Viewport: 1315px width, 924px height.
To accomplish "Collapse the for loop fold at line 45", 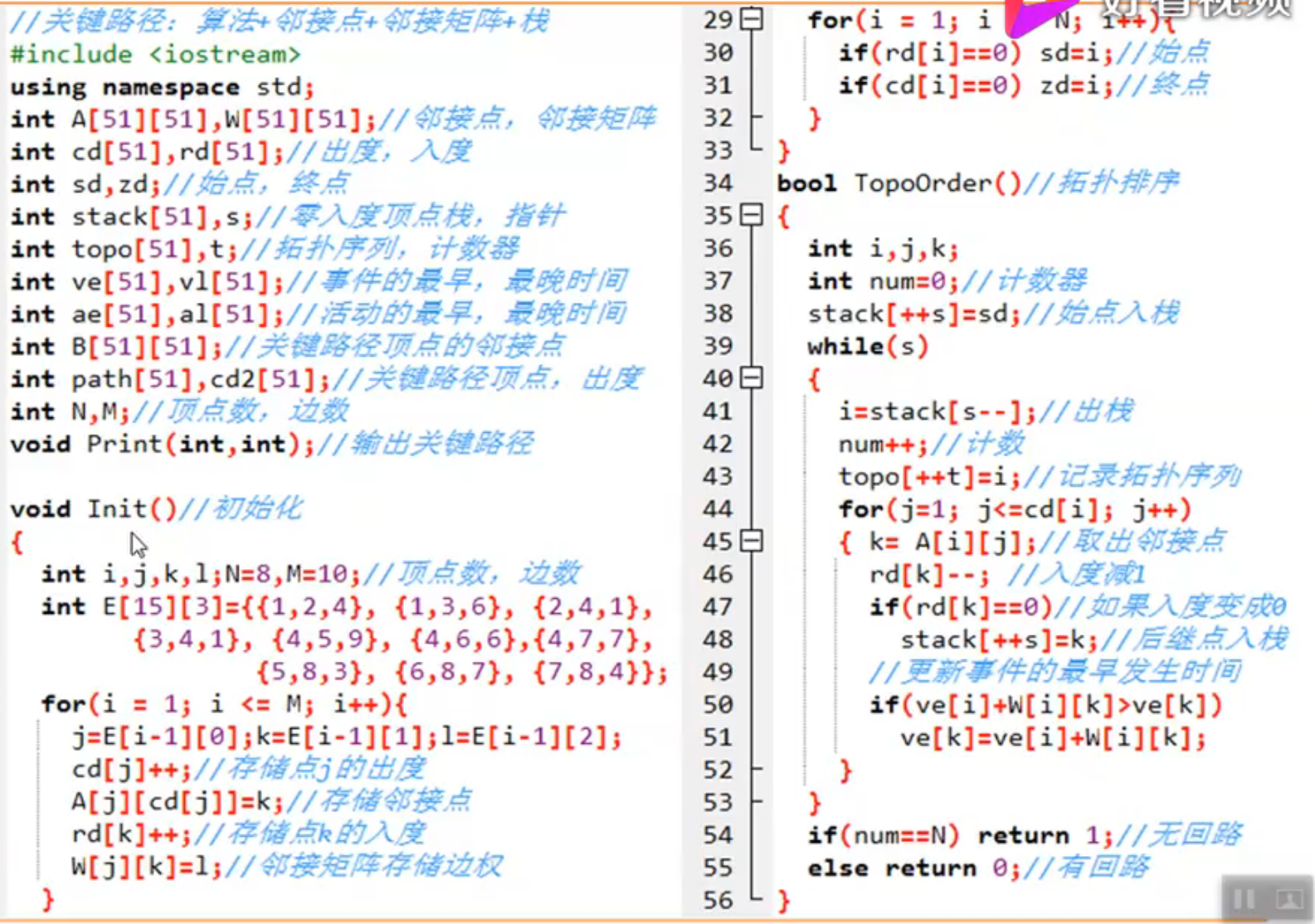I will (752, 542).
